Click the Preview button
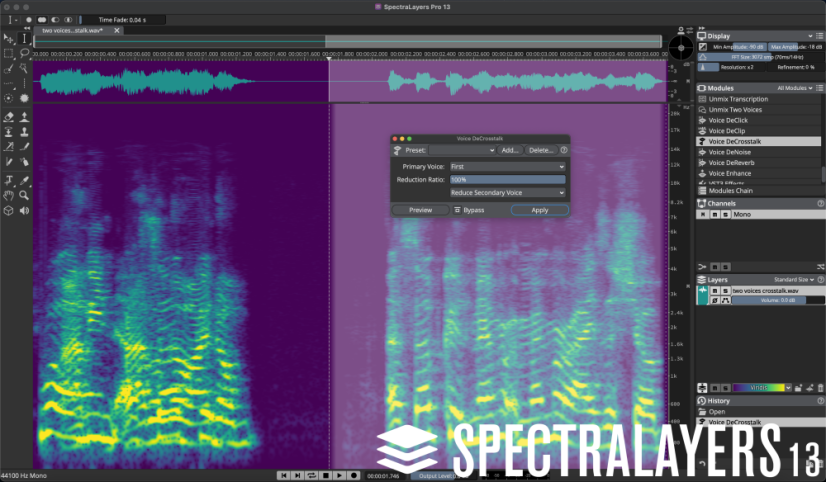826x482 pixels. [420, 210]
